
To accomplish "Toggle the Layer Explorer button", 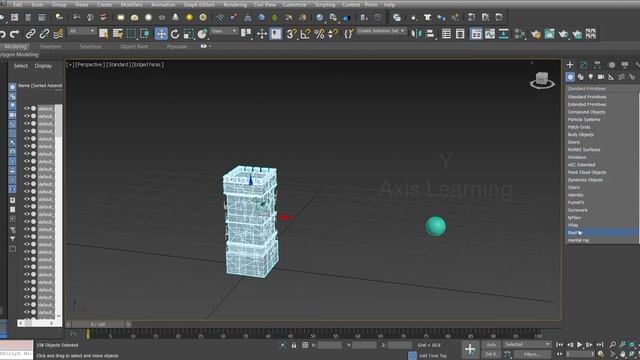I will click(x=460, y=34).
